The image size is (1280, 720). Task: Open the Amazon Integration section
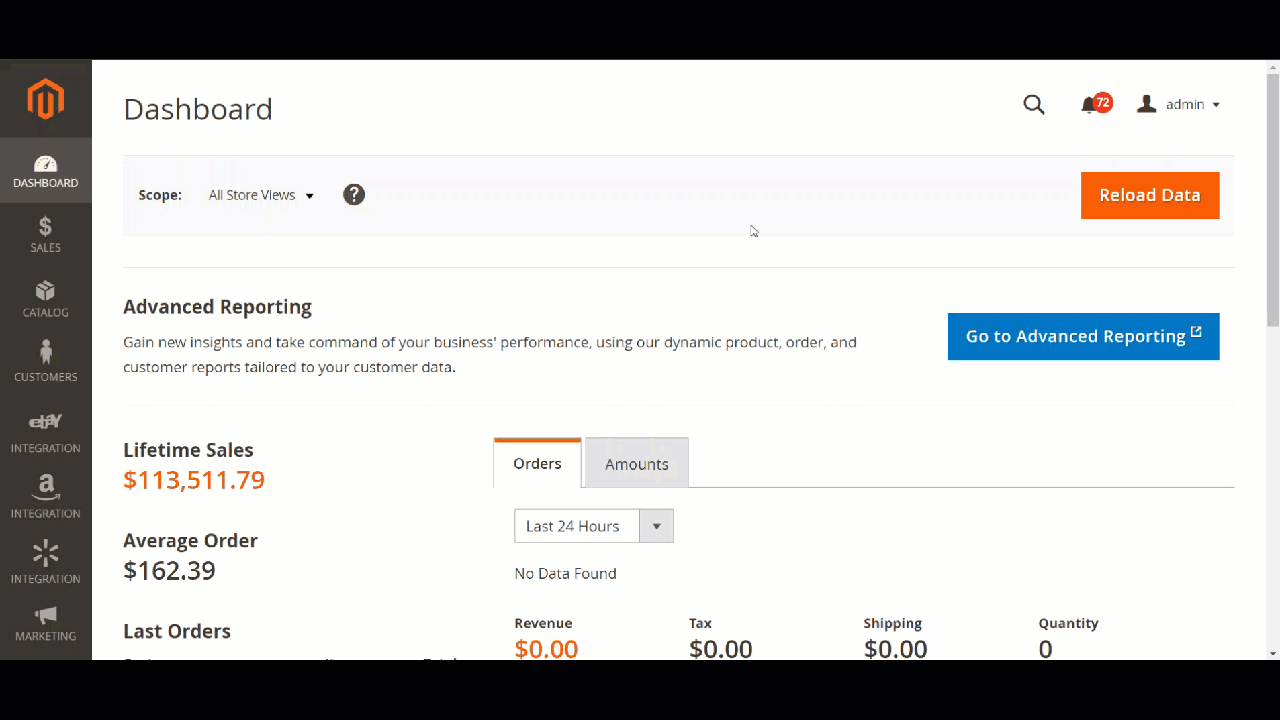pos(45,496)
